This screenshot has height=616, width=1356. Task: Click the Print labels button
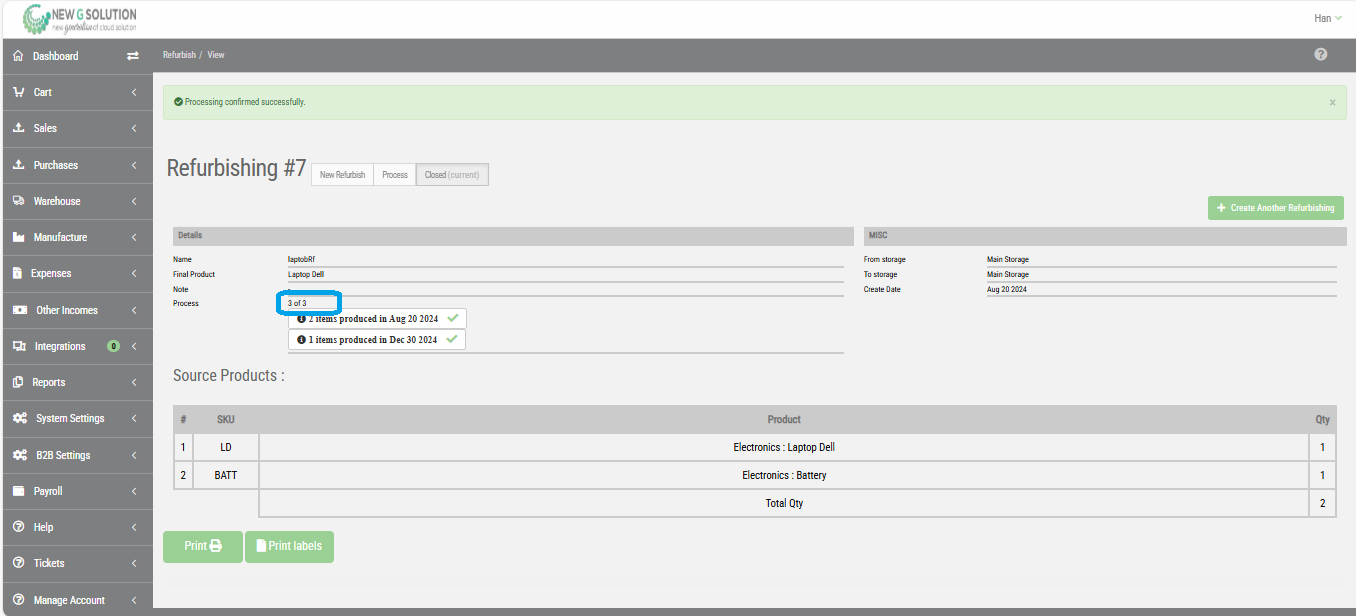point(289,547)
